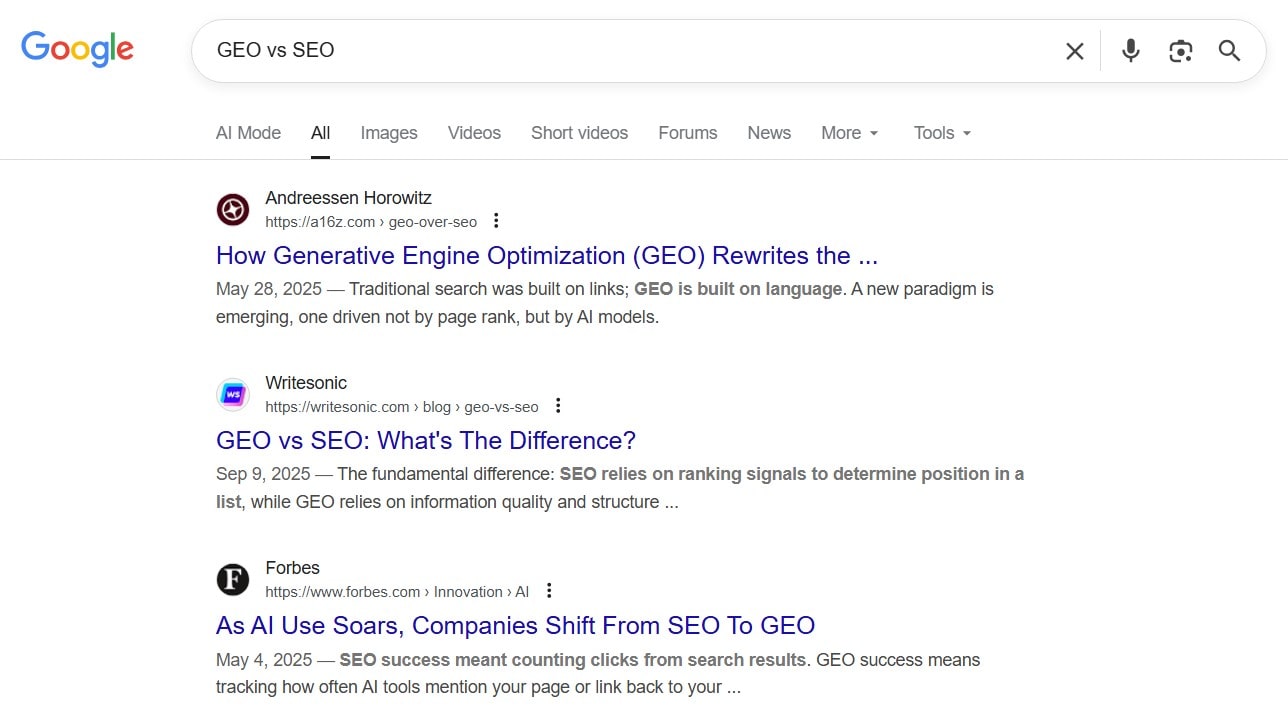Click Writesonic site favicon

[x=233, y=395]
